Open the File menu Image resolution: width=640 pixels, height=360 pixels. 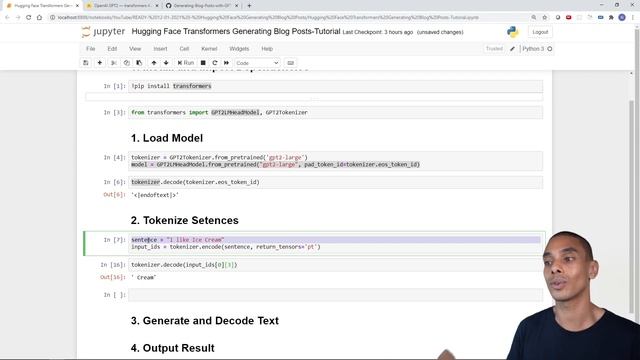(x=91, y=49)
